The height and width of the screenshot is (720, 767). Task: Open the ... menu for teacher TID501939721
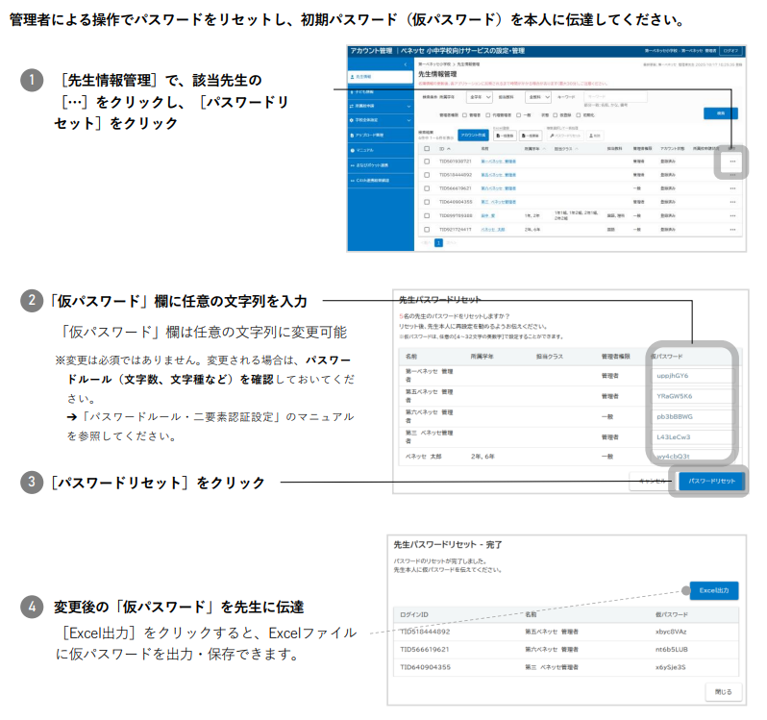(x=732, y=160)
